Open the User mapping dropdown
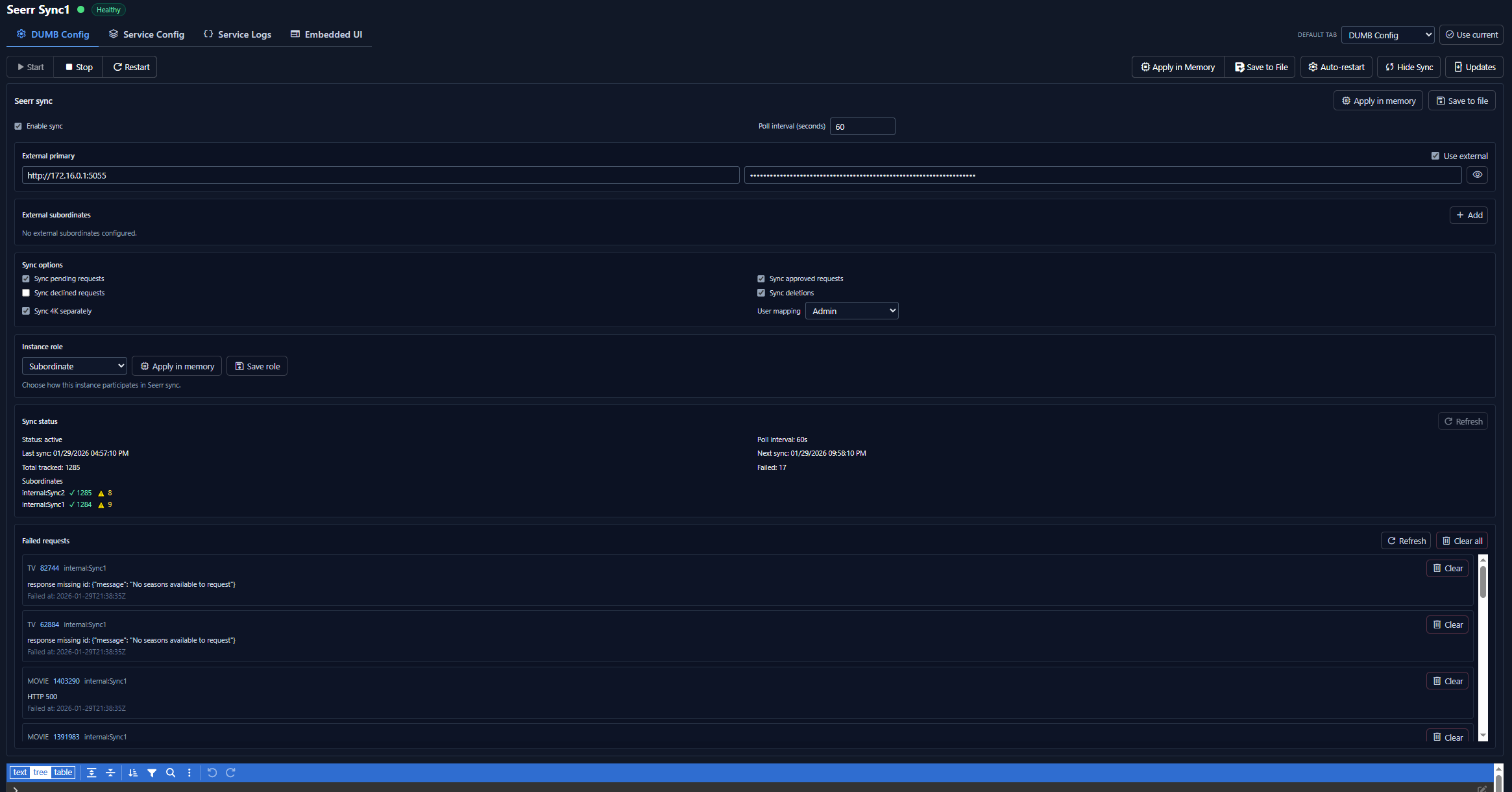This screenshot has height=792, width=1512. 851,310
